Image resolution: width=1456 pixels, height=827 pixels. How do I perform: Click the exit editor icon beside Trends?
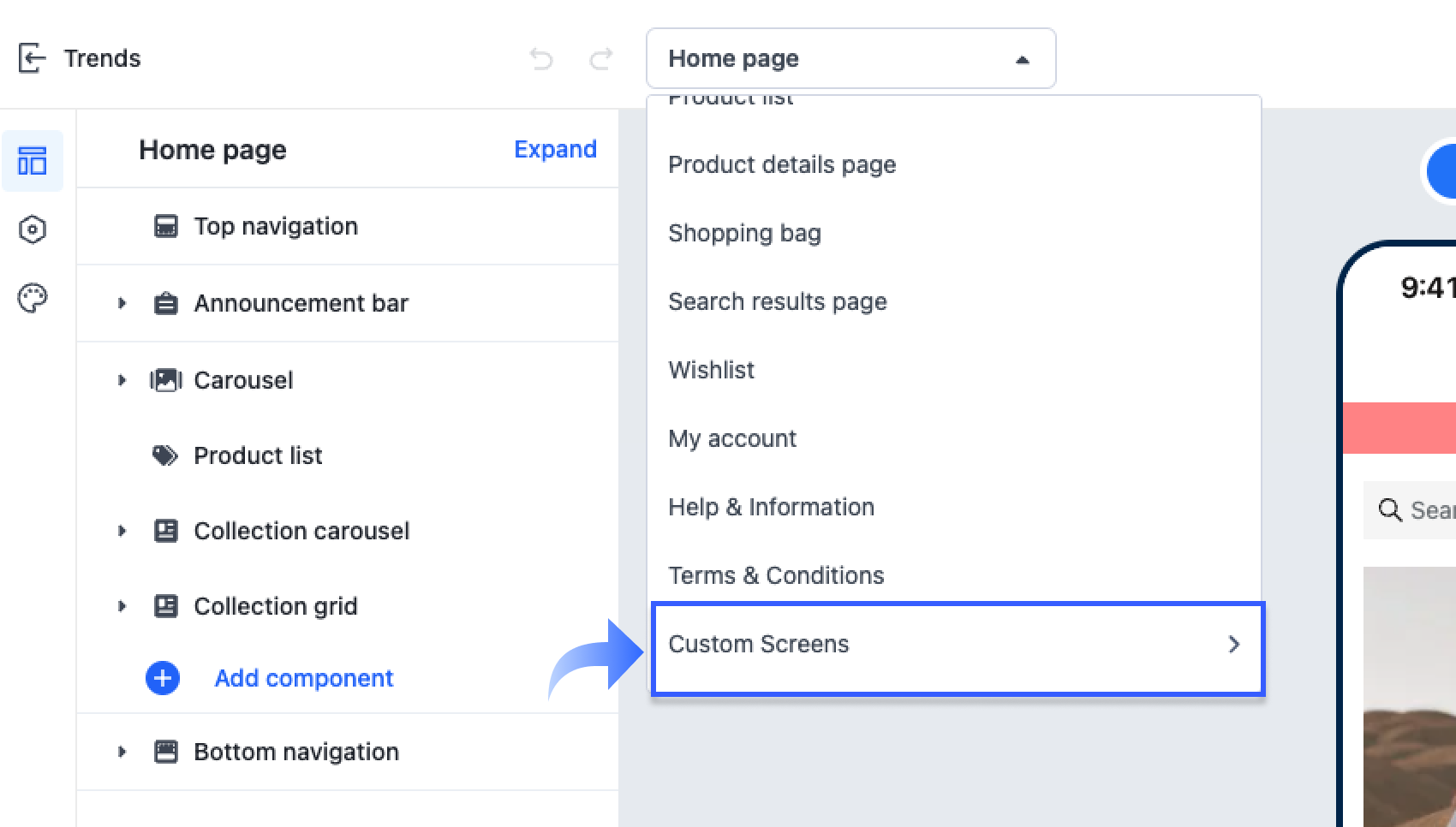(31, 58)
